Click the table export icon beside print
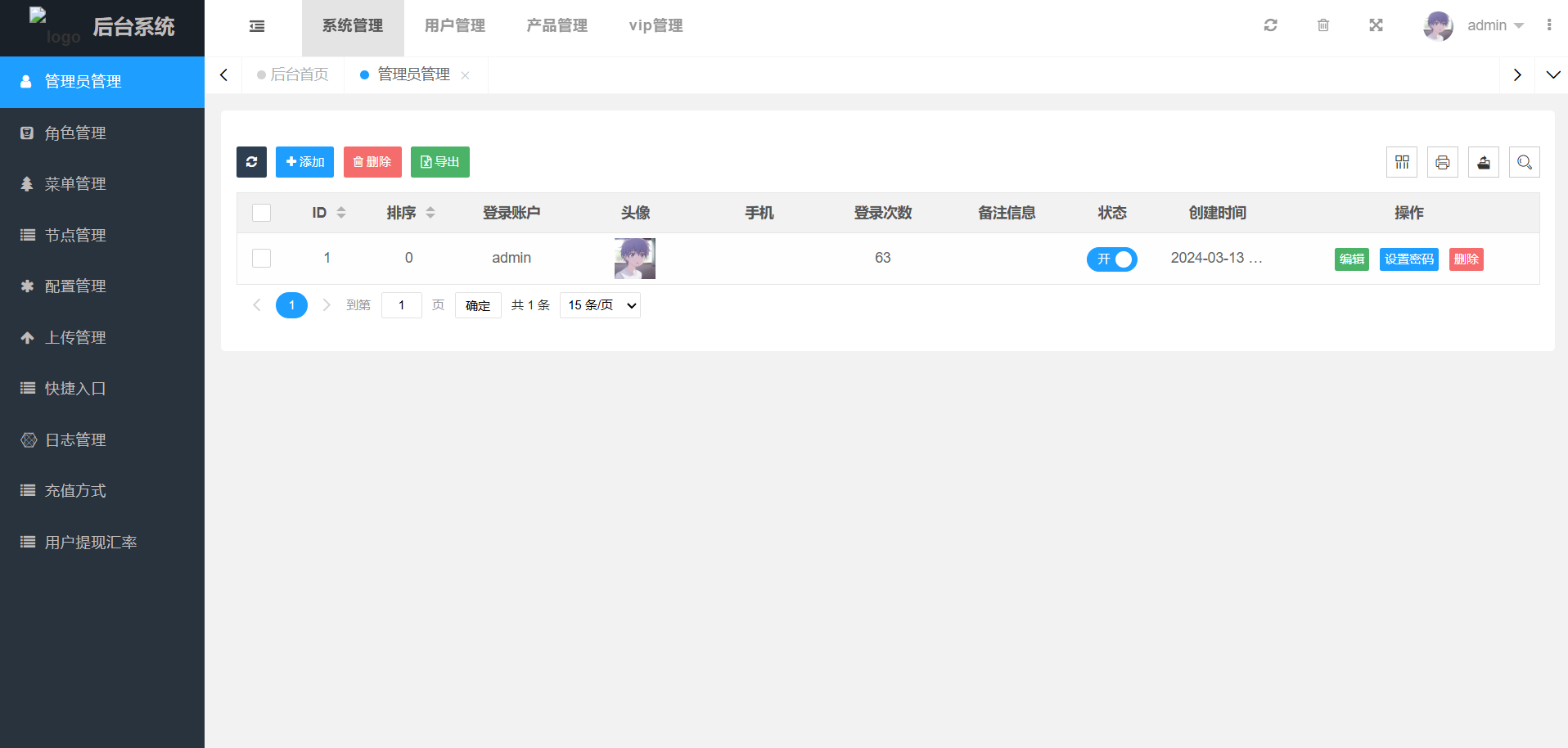The width and height of the screenshot is (1568, 748). (1483, 162)
